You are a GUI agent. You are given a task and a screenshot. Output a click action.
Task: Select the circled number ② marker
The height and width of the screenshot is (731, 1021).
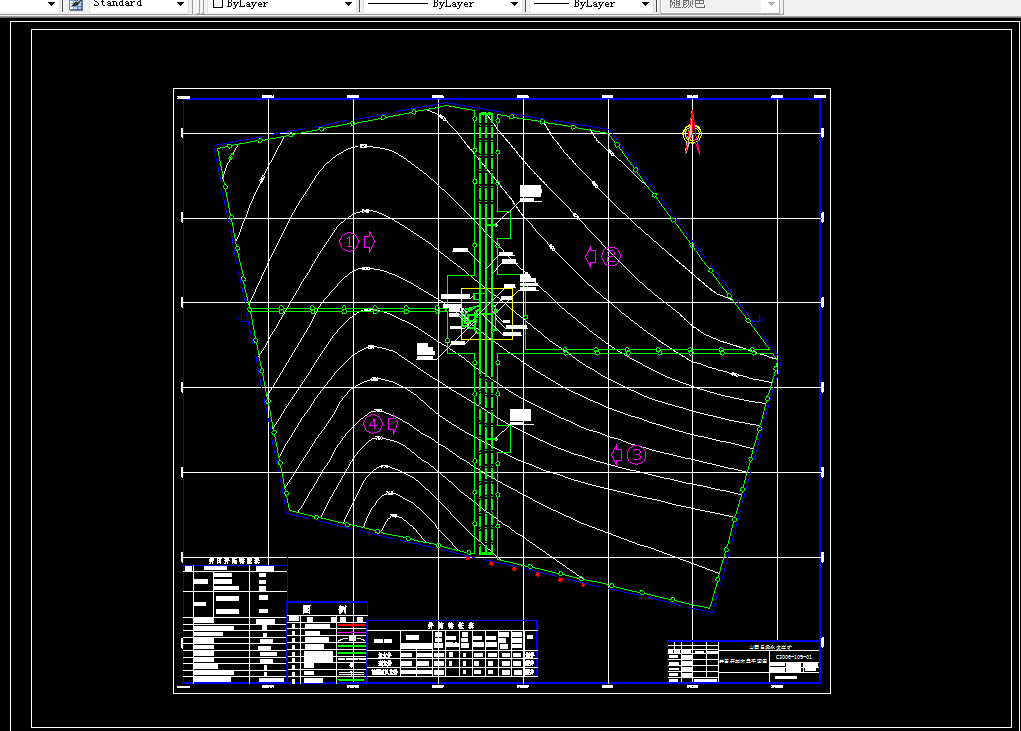(611, 256)
